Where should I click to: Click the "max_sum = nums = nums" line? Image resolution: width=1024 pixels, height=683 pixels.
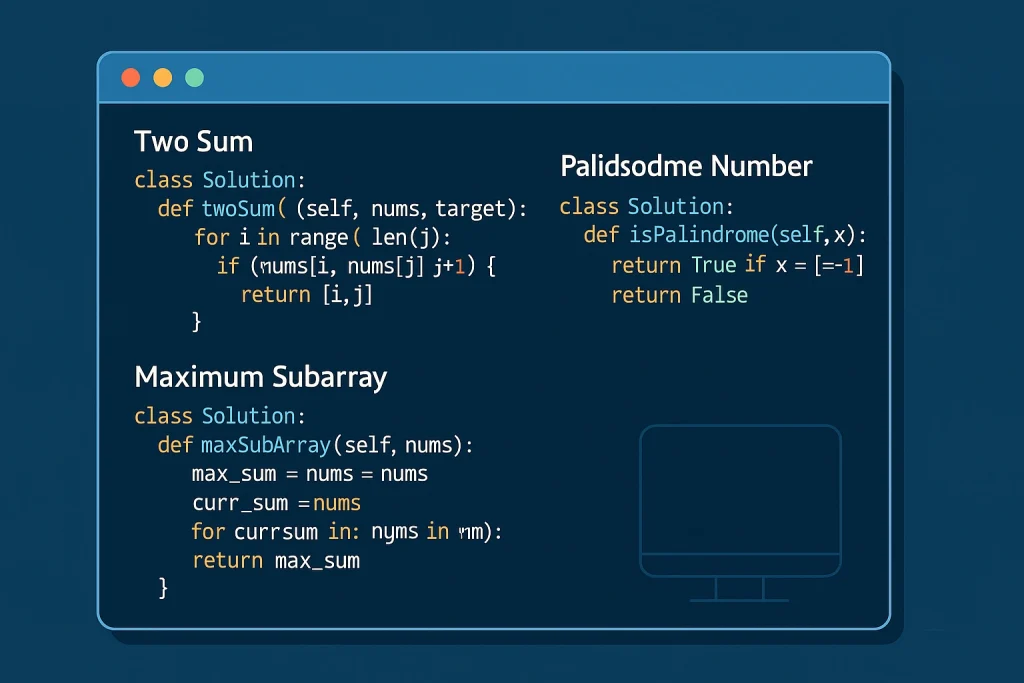pyautogui.click(x=310, y=474)
